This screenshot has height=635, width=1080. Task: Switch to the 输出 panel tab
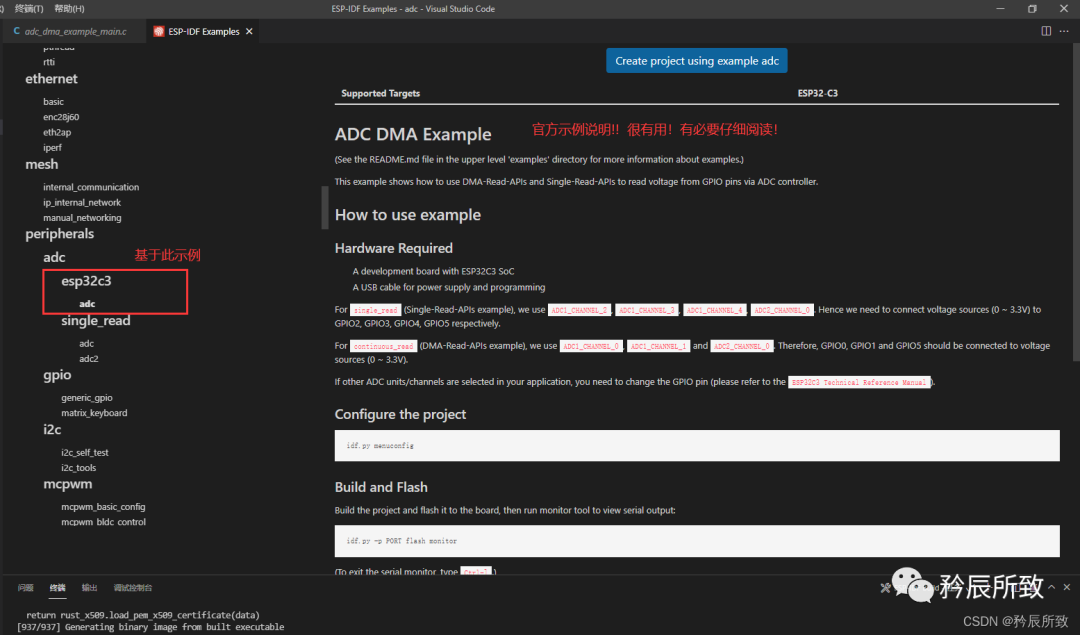click(x=89, y=588)
